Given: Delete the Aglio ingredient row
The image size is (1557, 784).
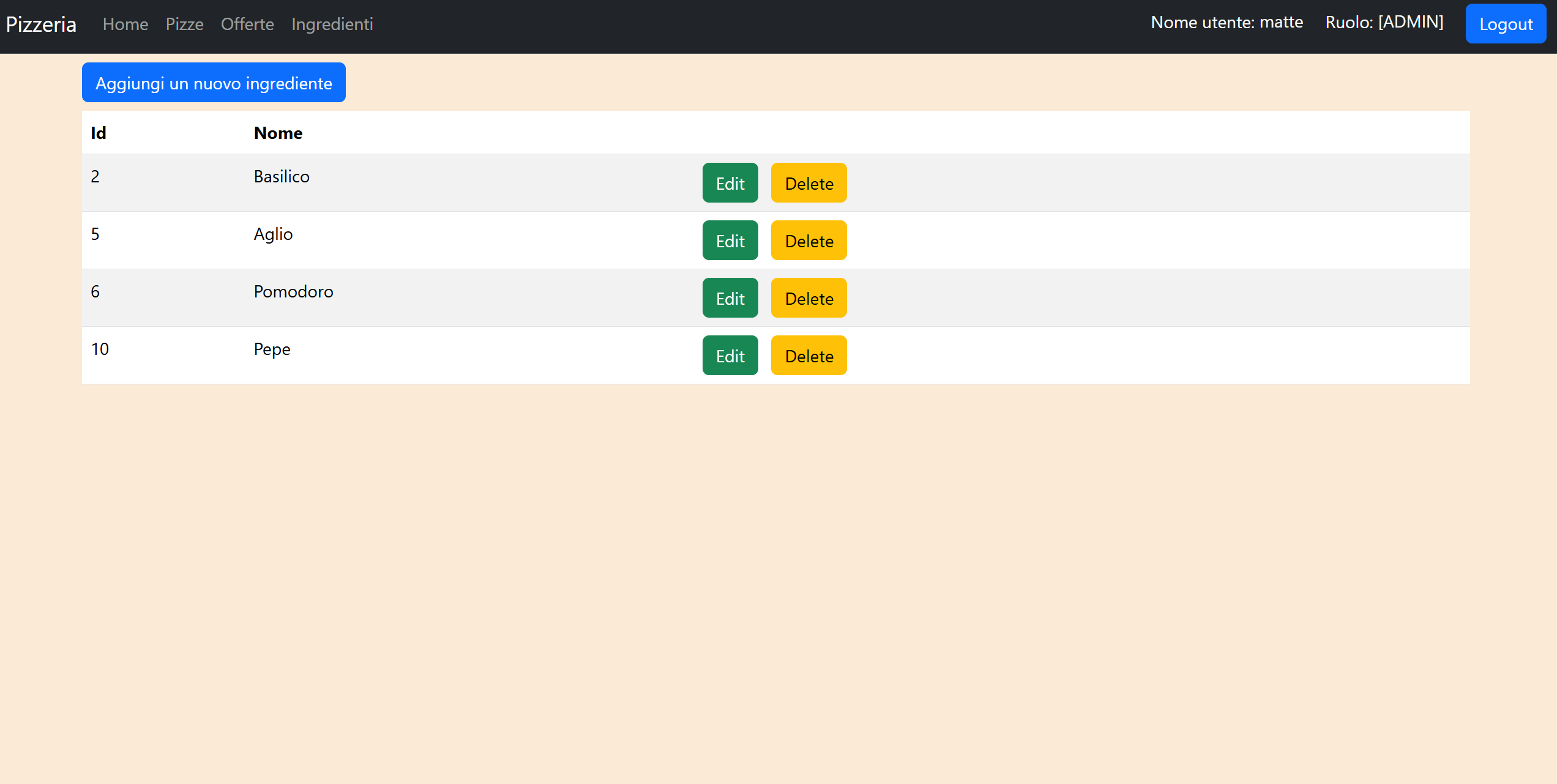Looking at the screenshot, I should point(808,241).
